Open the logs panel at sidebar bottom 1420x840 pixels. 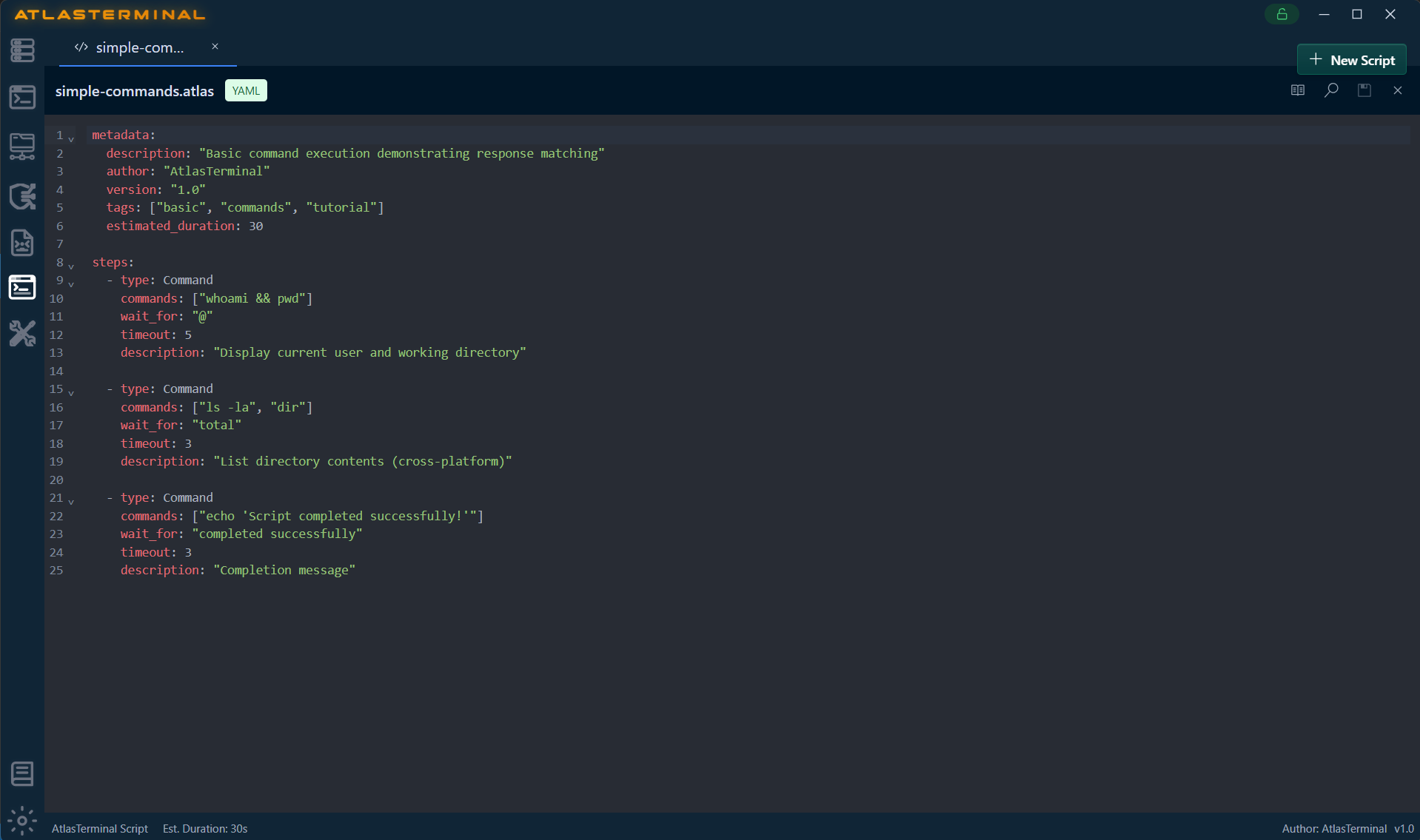coord(22,774)
